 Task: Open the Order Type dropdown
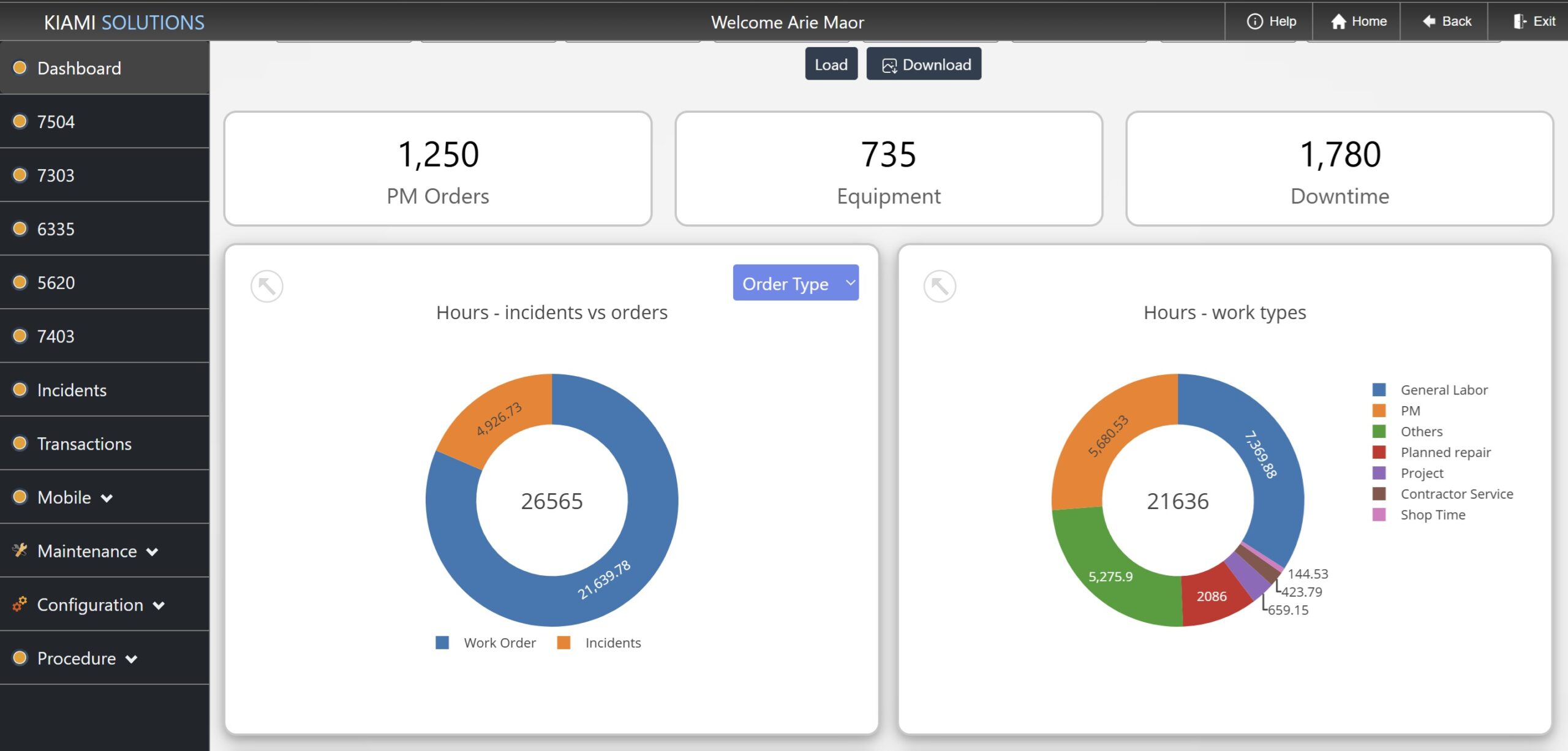[x=795, y=282]
